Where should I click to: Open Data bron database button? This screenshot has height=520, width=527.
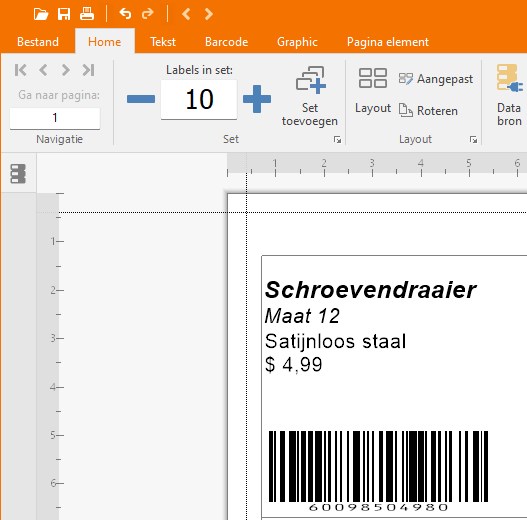(x=510, y=95)
